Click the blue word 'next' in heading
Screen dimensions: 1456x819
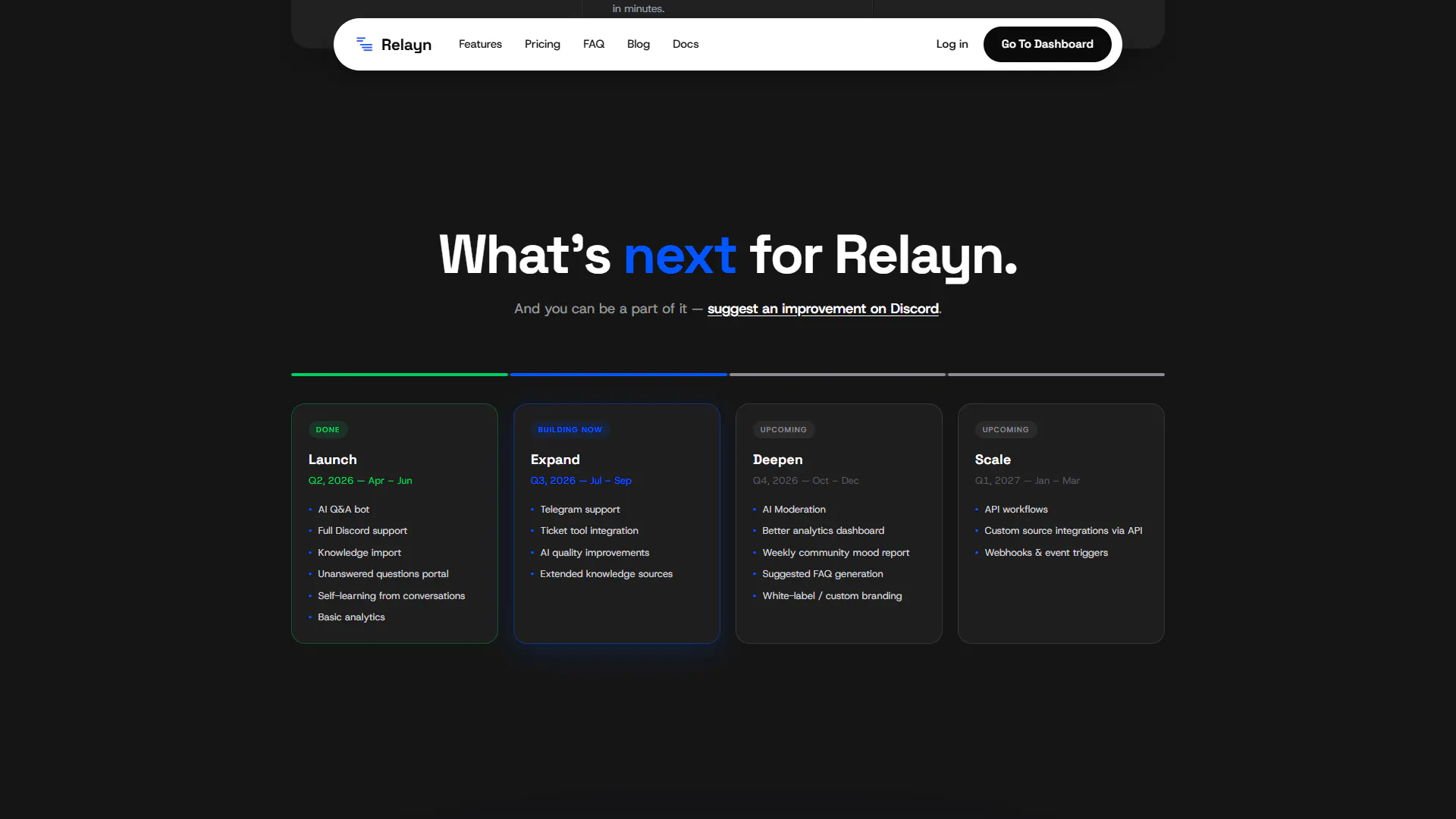coord(680,256)
